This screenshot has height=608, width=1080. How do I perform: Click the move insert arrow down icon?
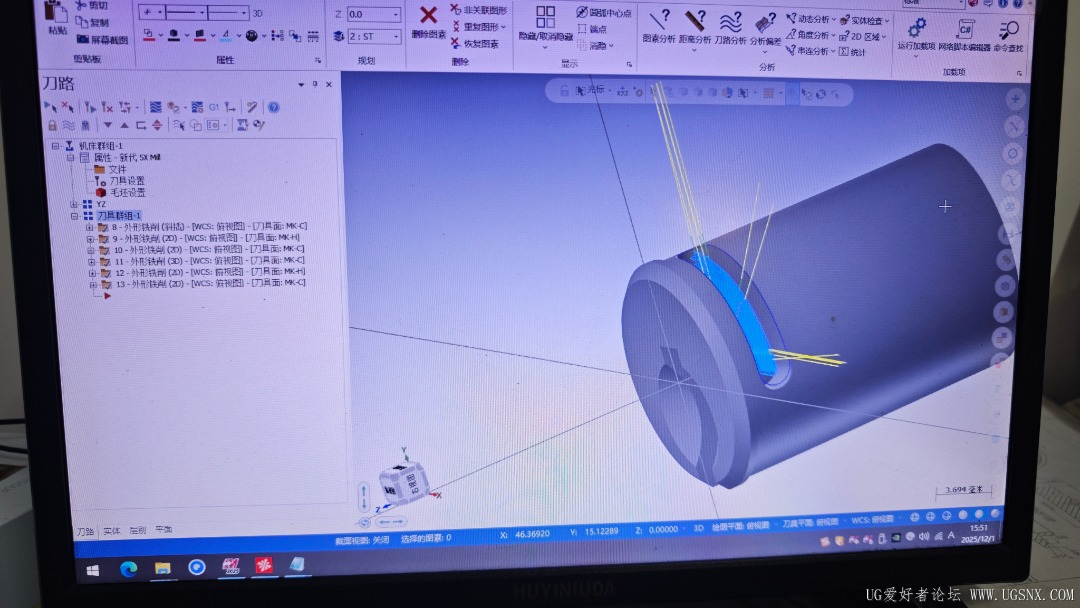tap(107, 125)
